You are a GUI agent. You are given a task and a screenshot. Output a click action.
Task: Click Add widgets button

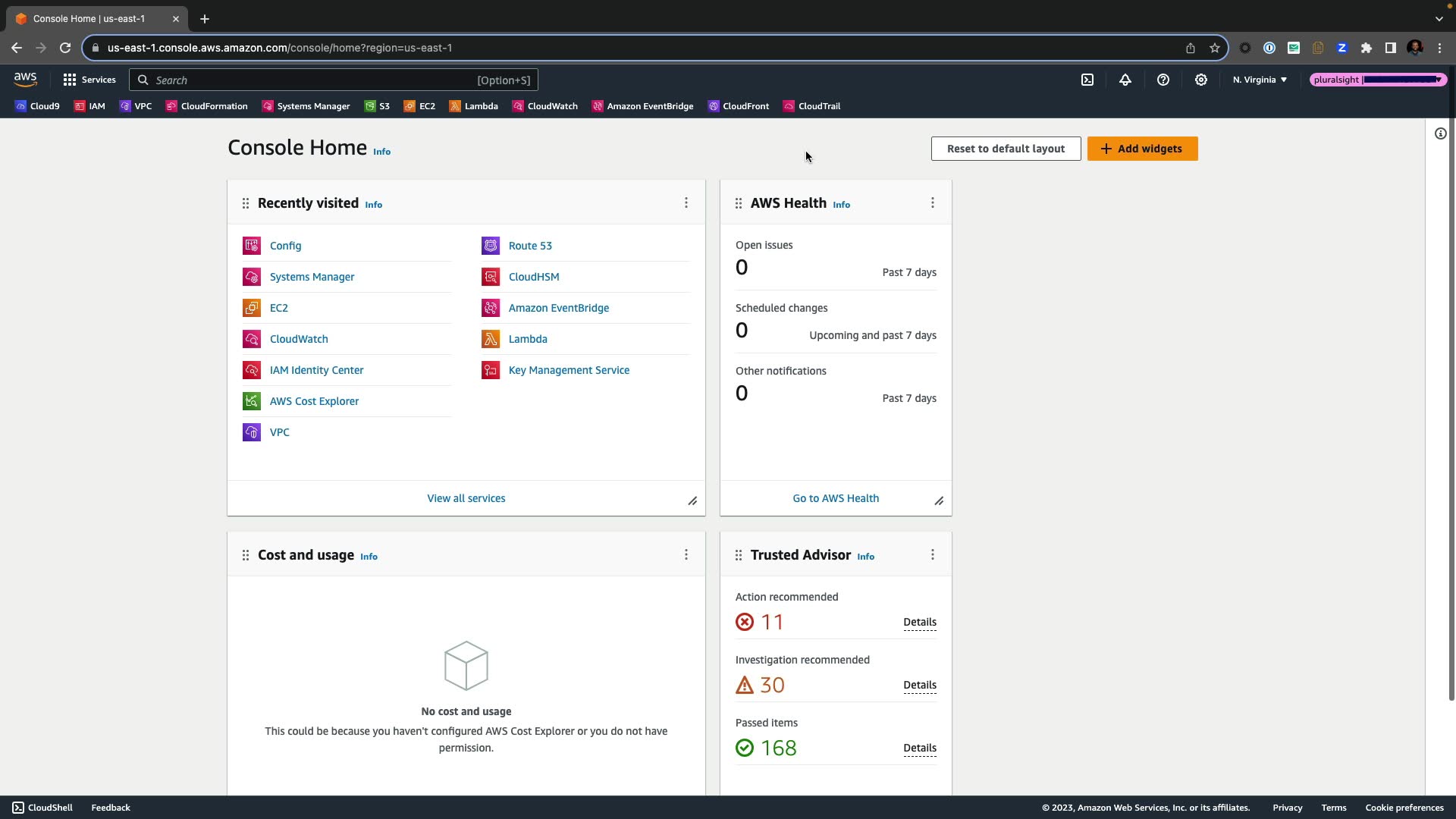1142,149
